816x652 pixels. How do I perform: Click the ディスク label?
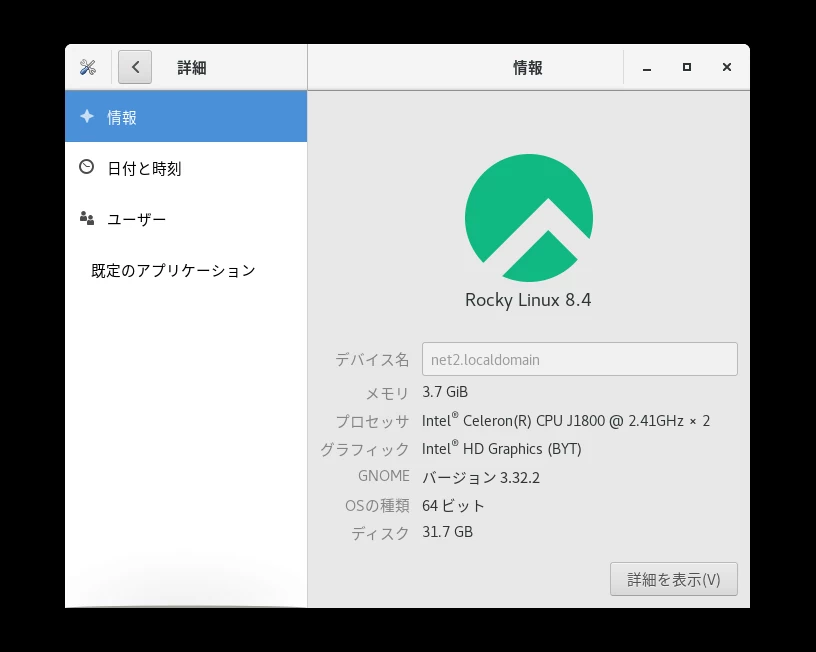(380, 533)
